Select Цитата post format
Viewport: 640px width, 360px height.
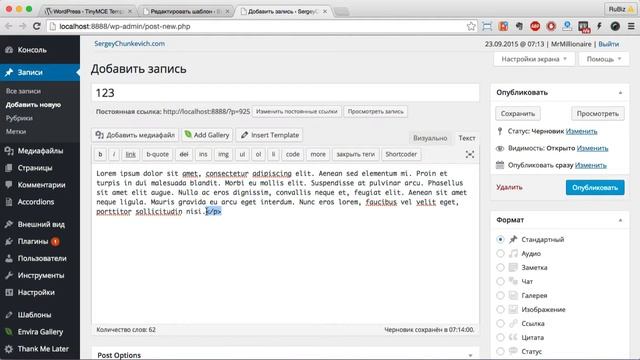[x=500, y=337]
